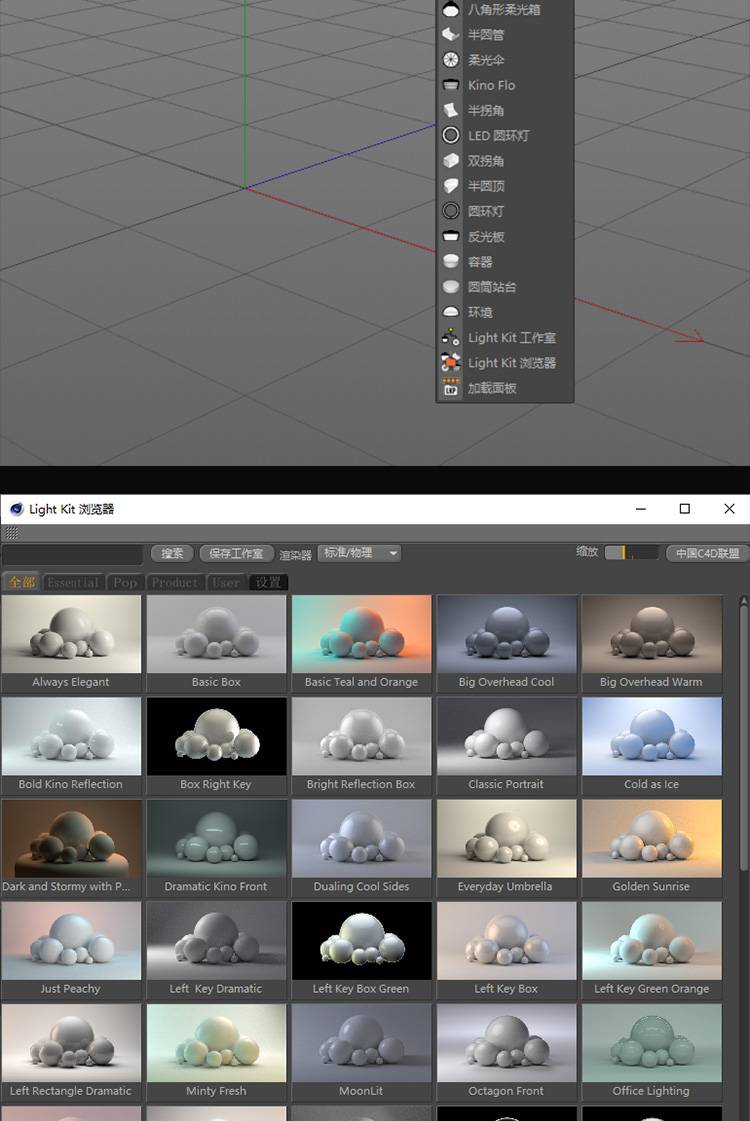Click the 半拐角 icon

click(x=450, y=110)
